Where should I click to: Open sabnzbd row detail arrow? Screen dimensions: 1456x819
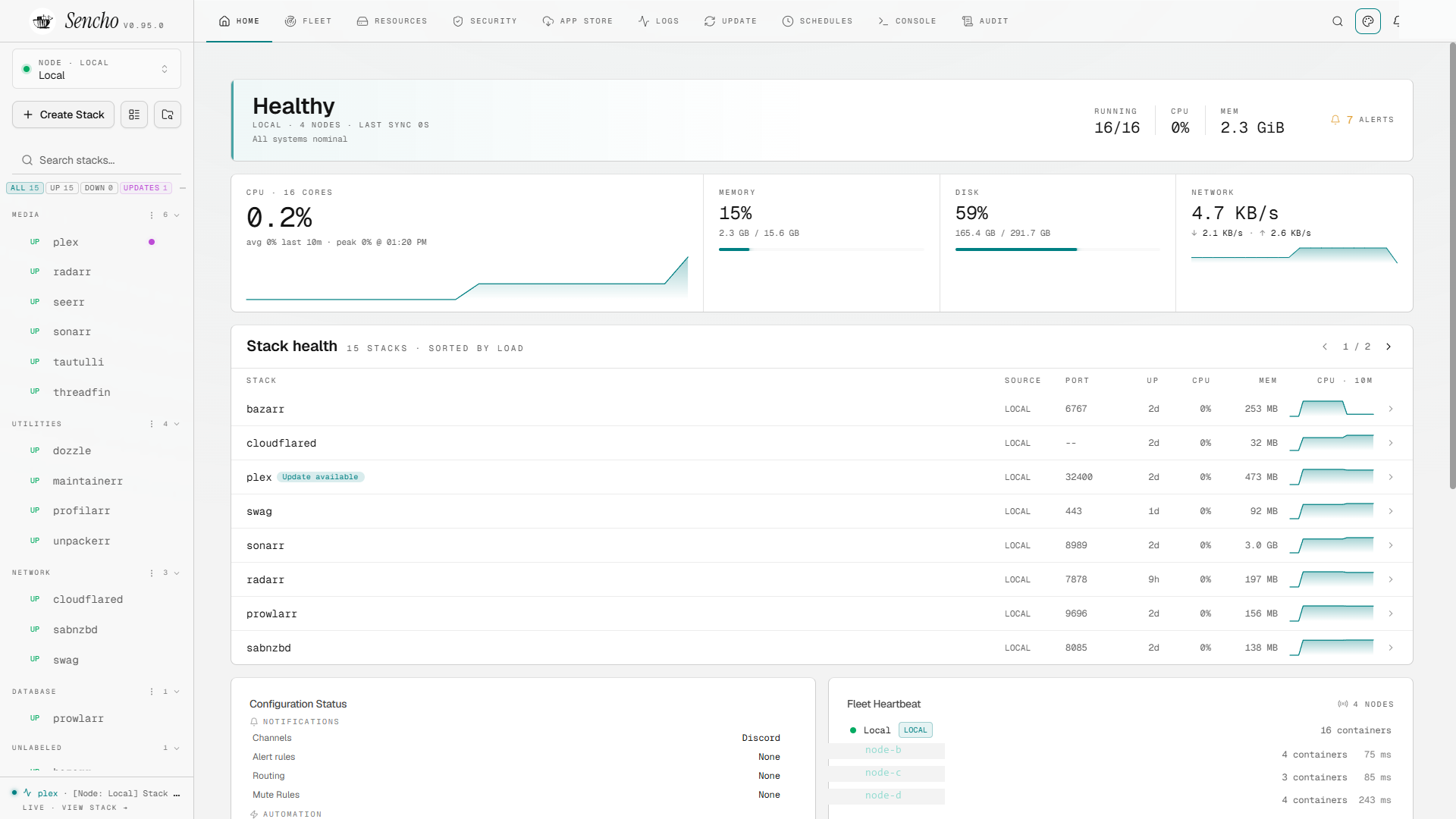click(1391, 648)
